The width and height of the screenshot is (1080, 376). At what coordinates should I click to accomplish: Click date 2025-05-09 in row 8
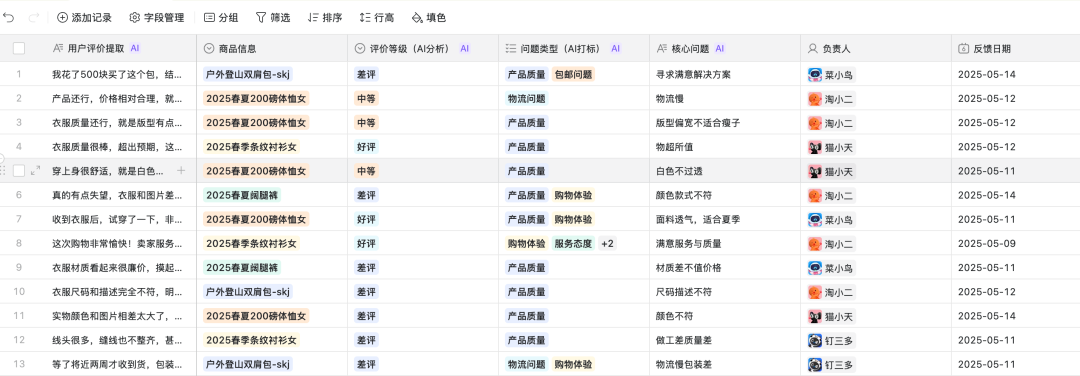(x=986, y=243)
